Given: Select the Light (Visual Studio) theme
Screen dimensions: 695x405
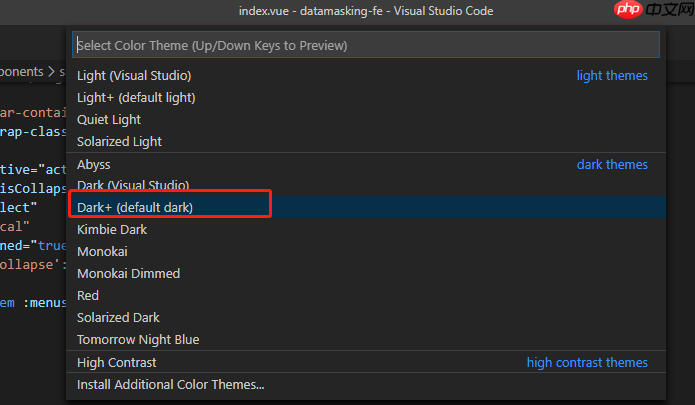Looking at the screenshot, I should pyautogui.click(x=134, y=76).
